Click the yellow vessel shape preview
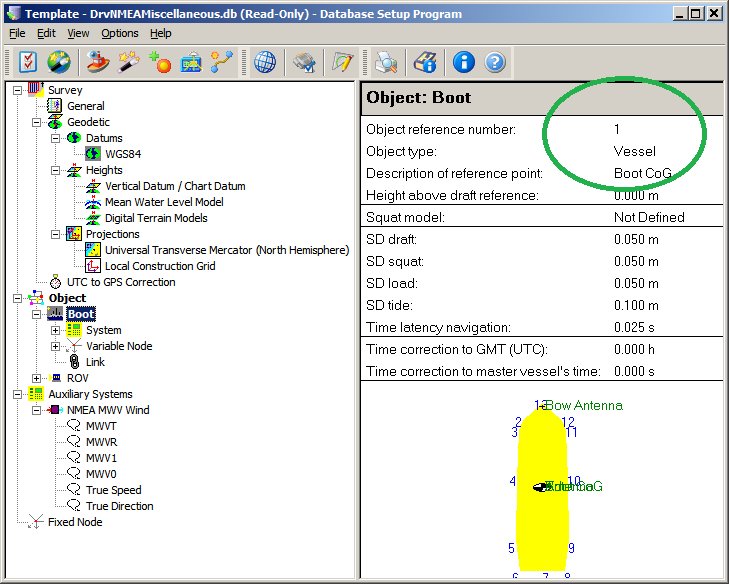Viewport: 729px width, 584px height. [x=543, y=520]
